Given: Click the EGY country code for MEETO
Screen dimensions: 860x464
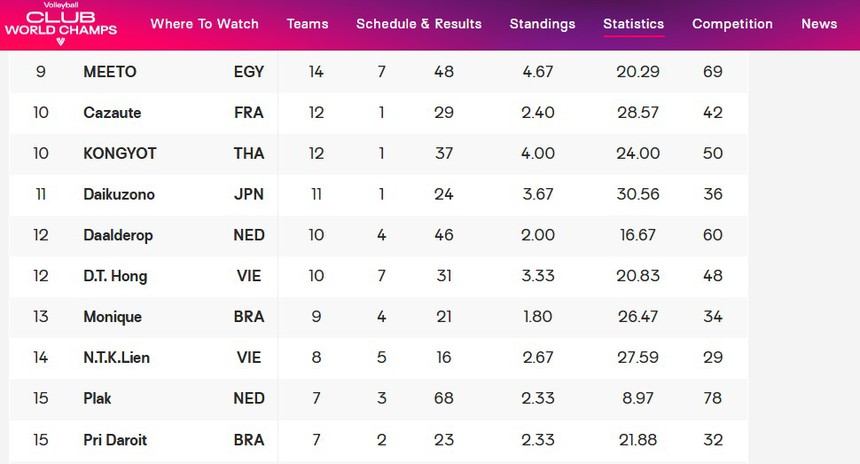Looking at the screenshot, I should 248,72.
